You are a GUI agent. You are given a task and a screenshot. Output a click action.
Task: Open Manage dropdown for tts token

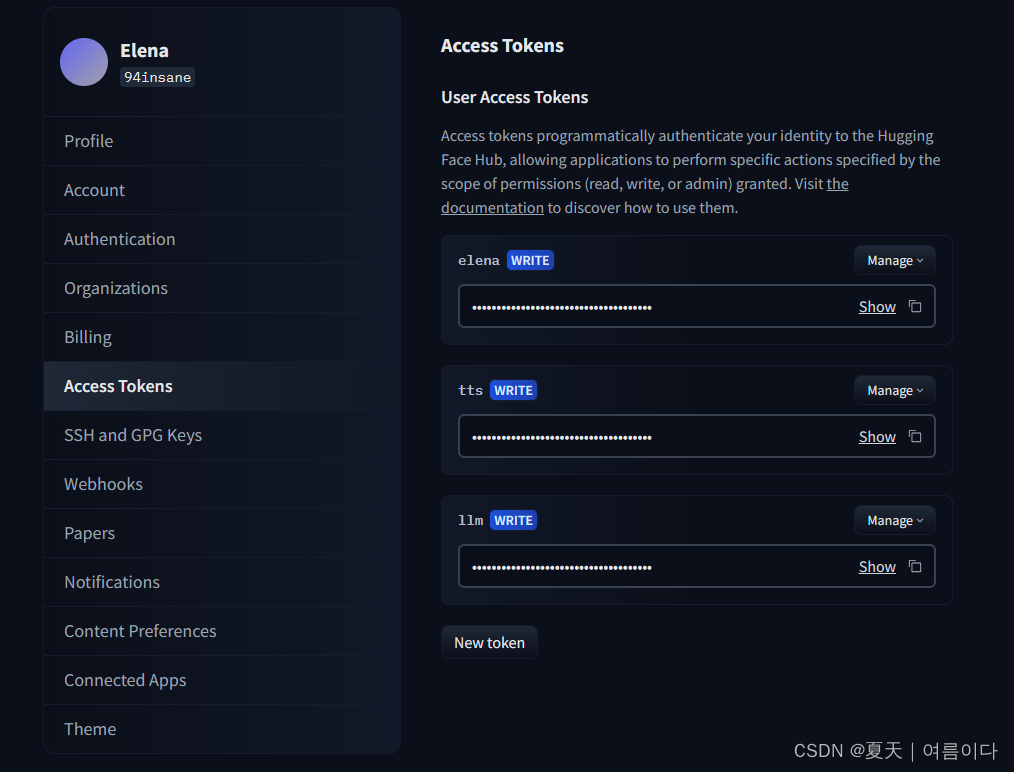[894, 391]
